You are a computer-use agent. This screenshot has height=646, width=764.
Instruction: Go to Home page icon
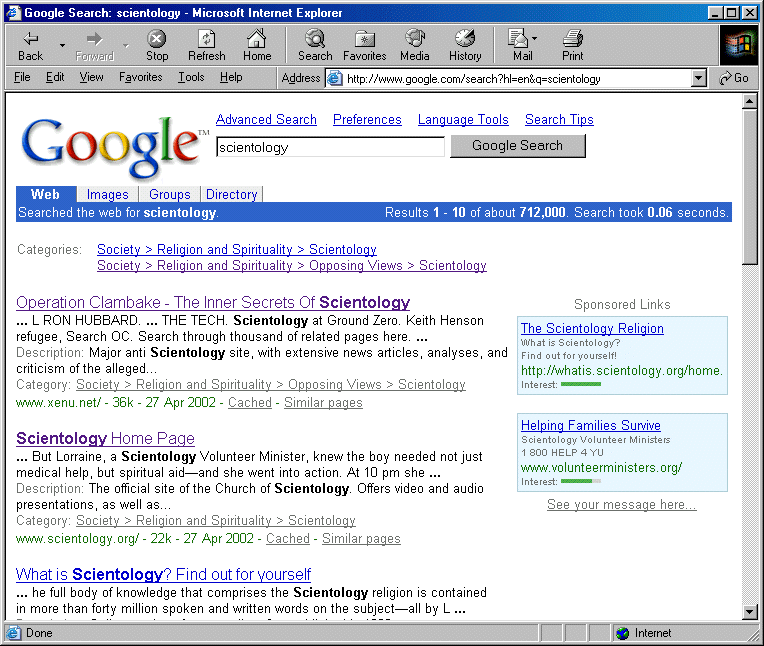(x=257, y=38)
